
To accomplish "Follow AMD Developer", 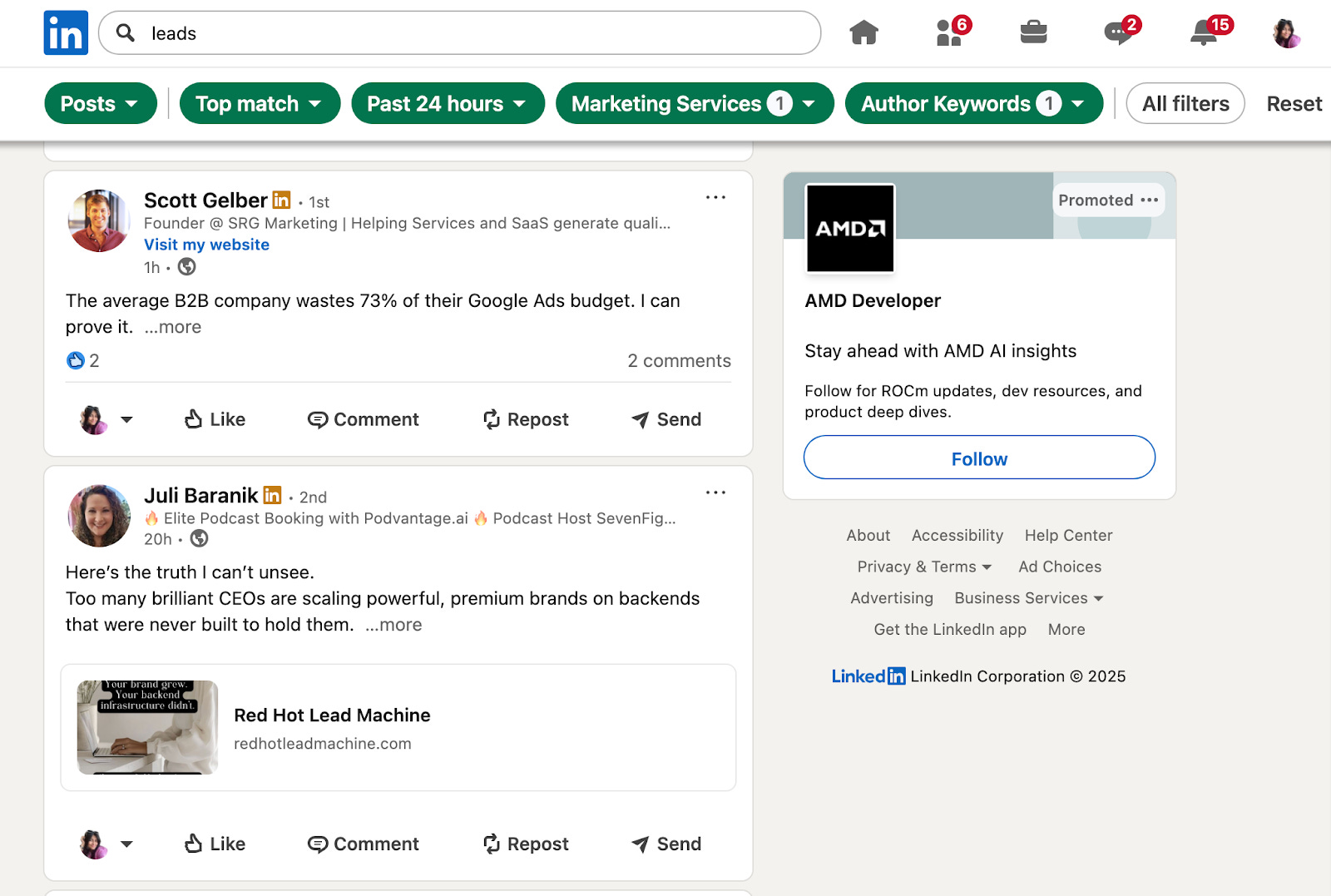I will (979, 458).
